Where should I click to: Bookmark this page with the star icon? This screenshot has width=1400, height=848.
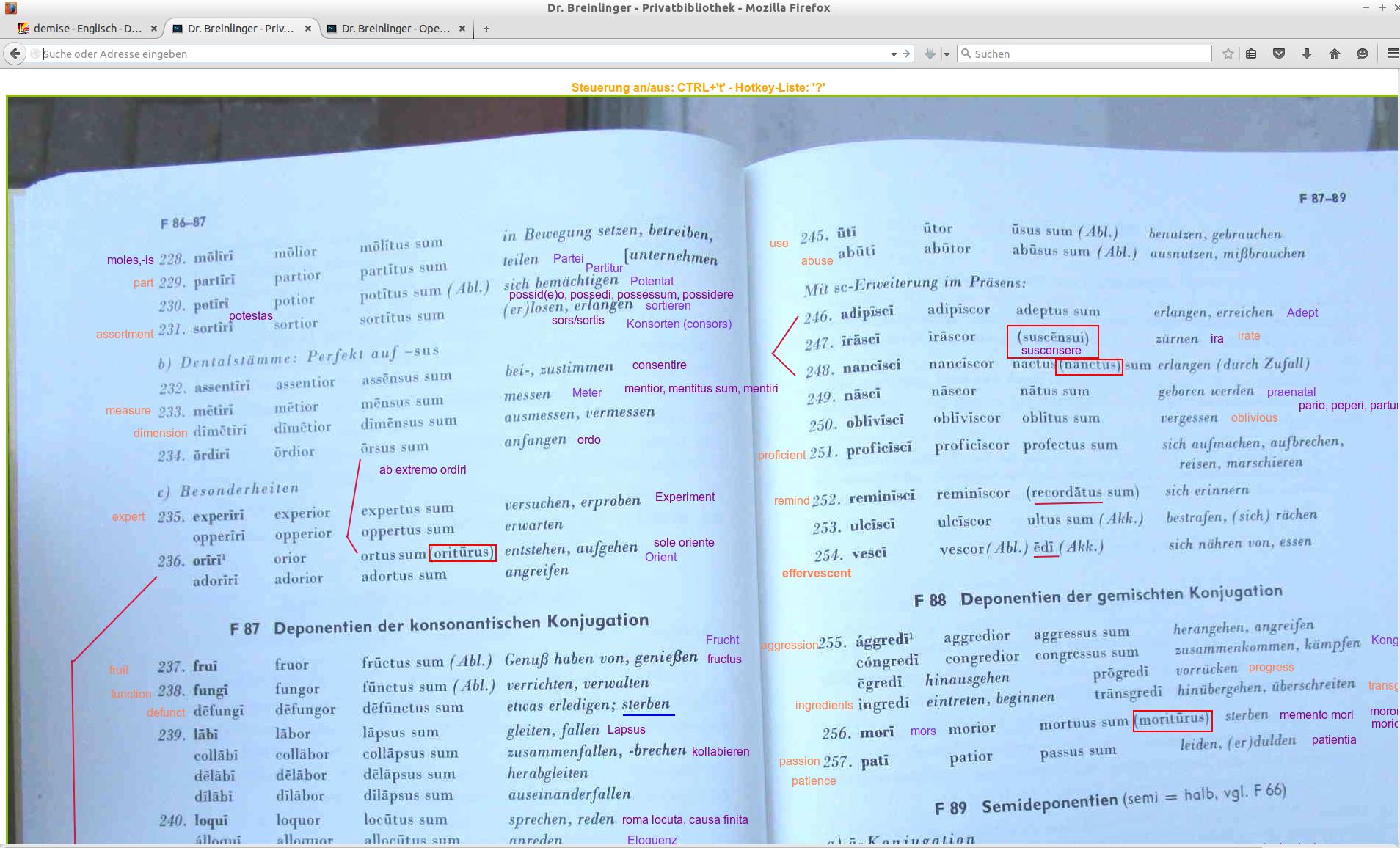1228,54
